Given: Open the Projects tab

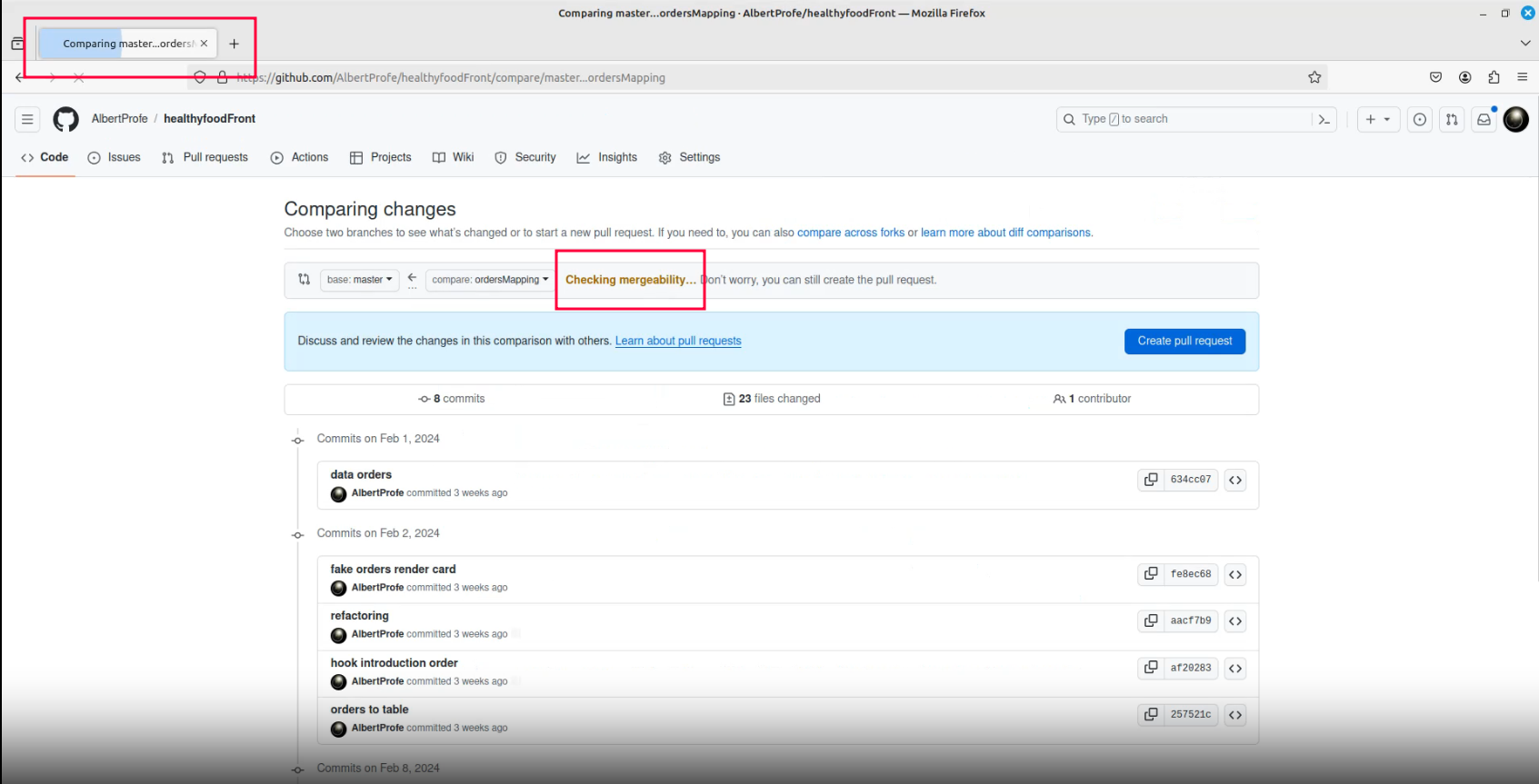Looking at the screenshot, I should tap(380, 157).
